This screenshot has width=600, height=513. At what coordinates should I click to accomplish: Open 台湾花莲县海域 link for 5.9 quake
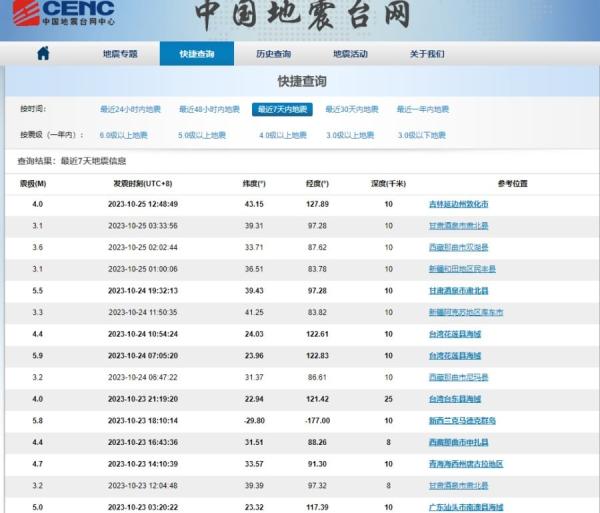tap(455, 356)
